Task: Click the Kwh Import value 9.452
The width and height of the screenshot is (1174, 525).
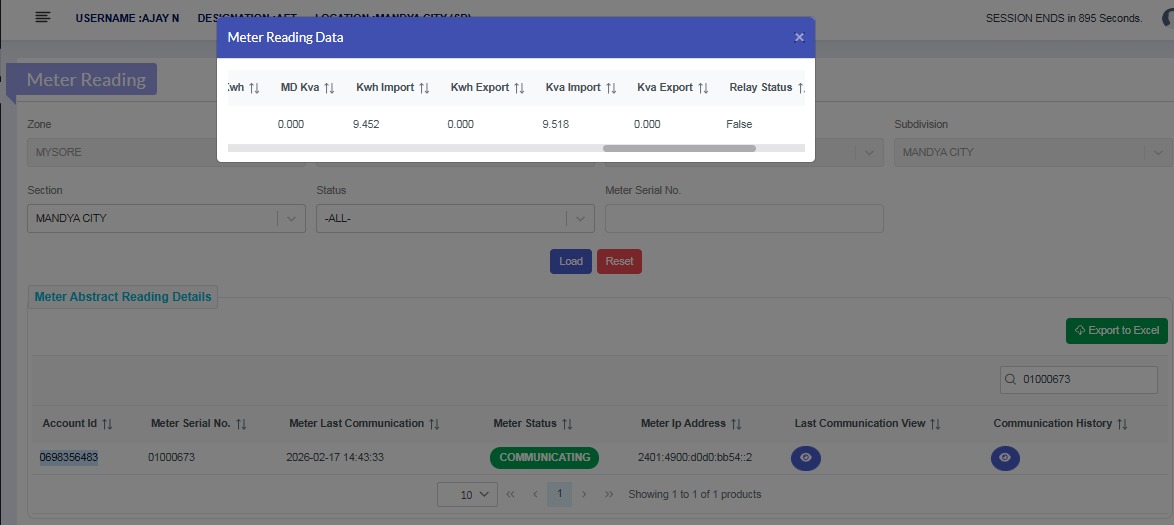Action: pyautogui.click(x=366, y=124)
